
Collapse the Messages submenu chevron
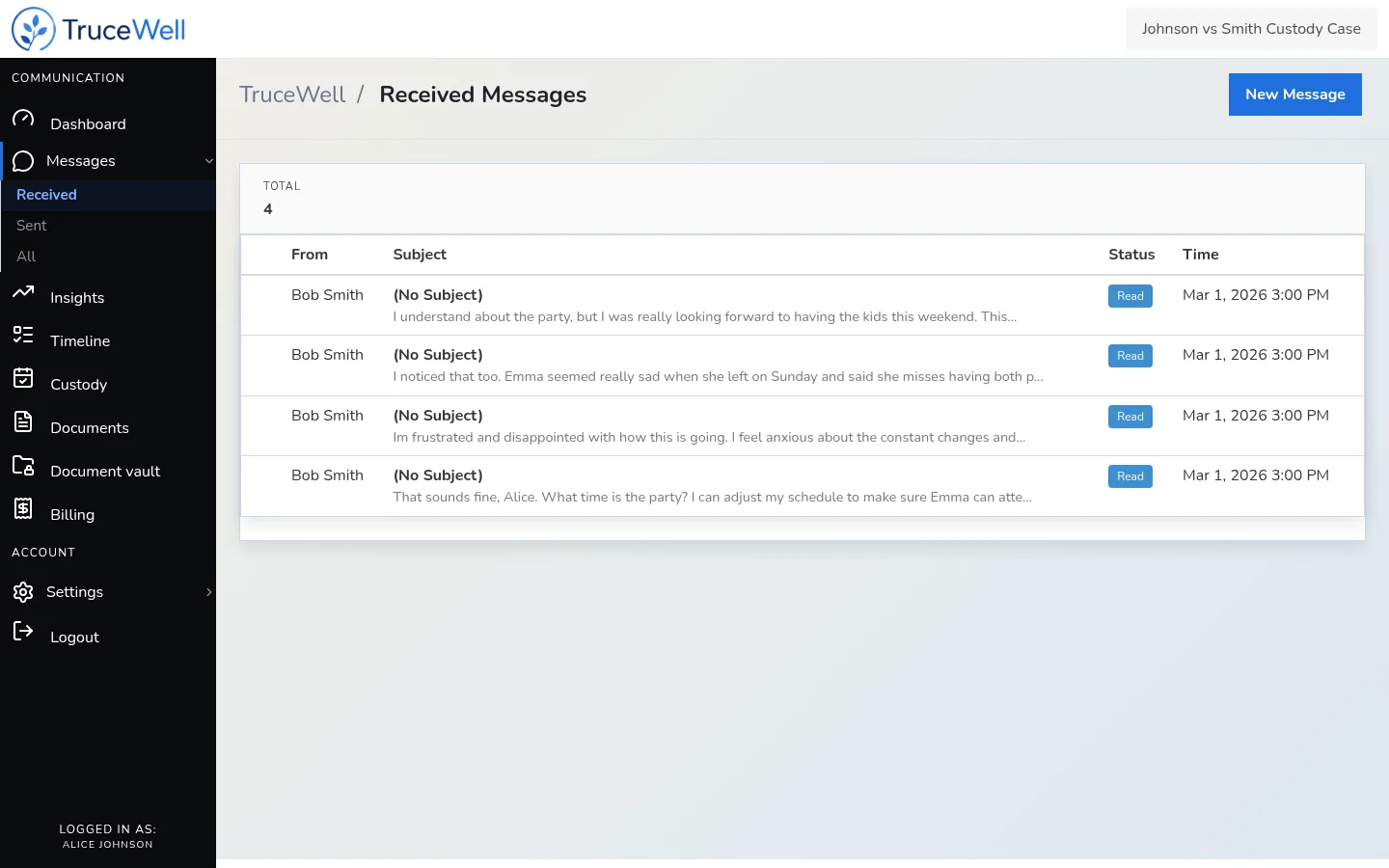[208, 161]
